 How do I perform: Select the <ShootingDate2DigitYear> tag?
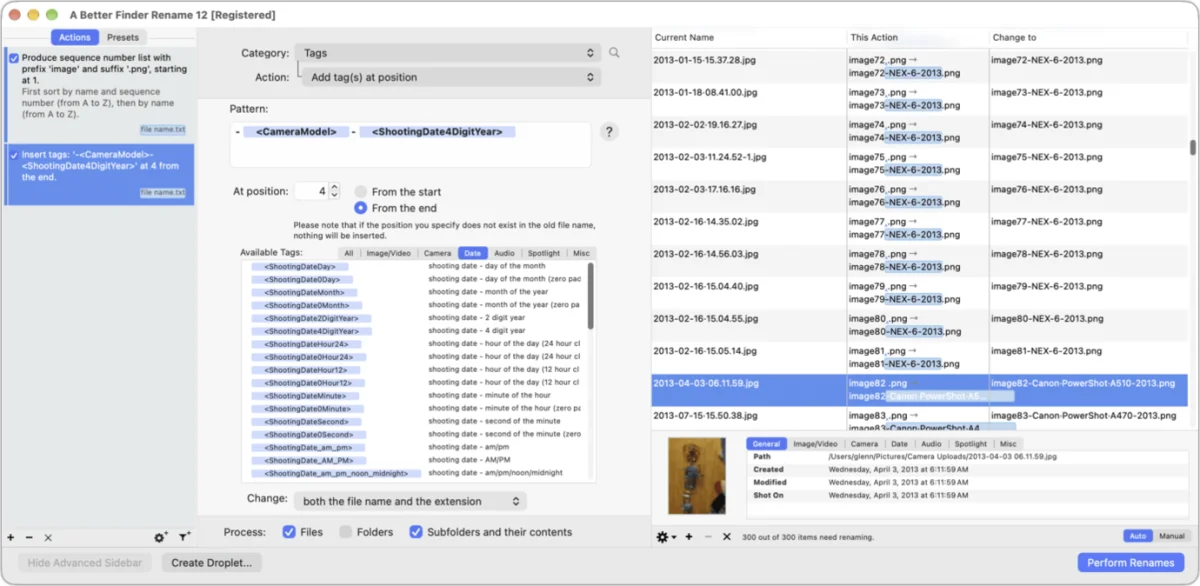tap(312, 318)
